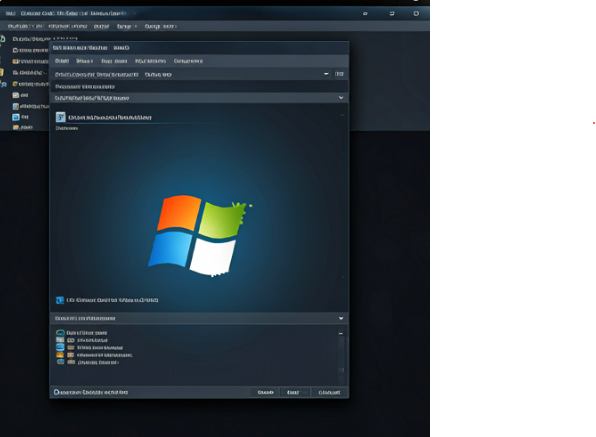
Task: Click the vertical scrollbar of the dialog's bottom list
Action: pos(341,355)
